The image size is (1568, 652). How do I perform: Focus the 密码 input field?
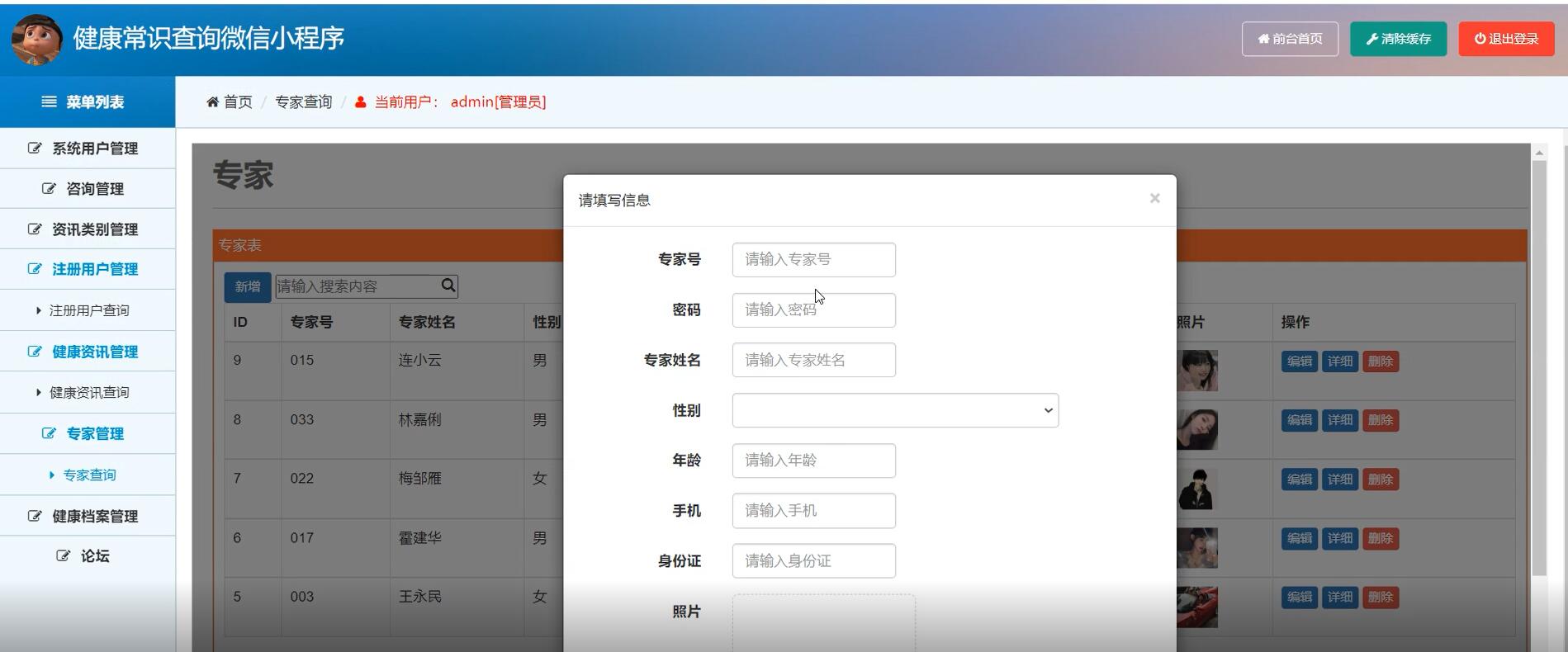813,309
